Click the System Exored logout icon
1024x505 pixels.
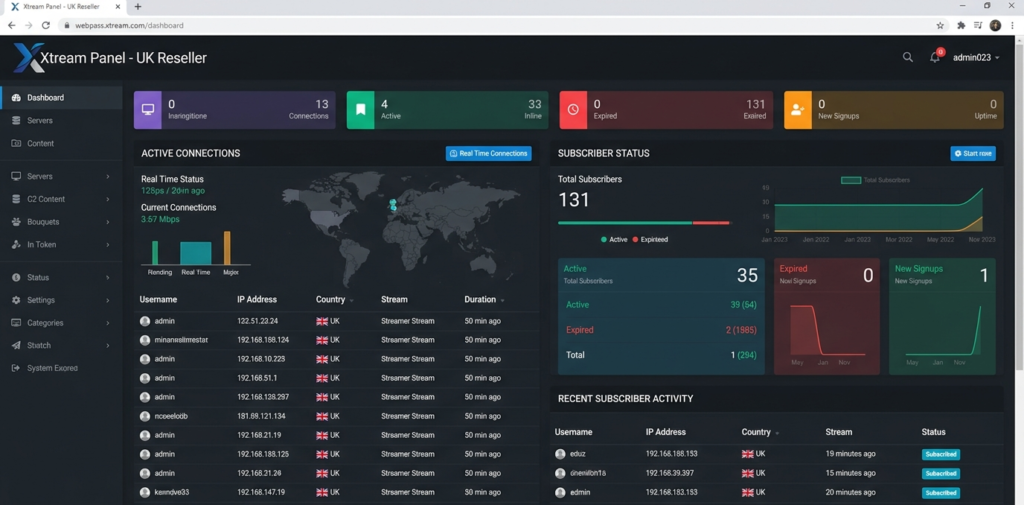click(16, 368)
